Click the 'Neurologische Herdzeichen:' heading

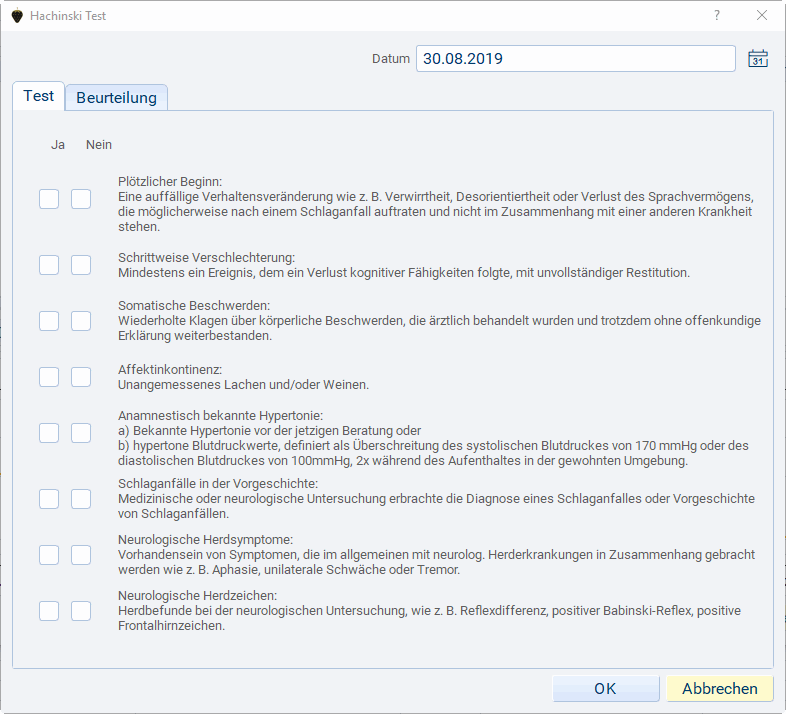click(x=198, y=596)
